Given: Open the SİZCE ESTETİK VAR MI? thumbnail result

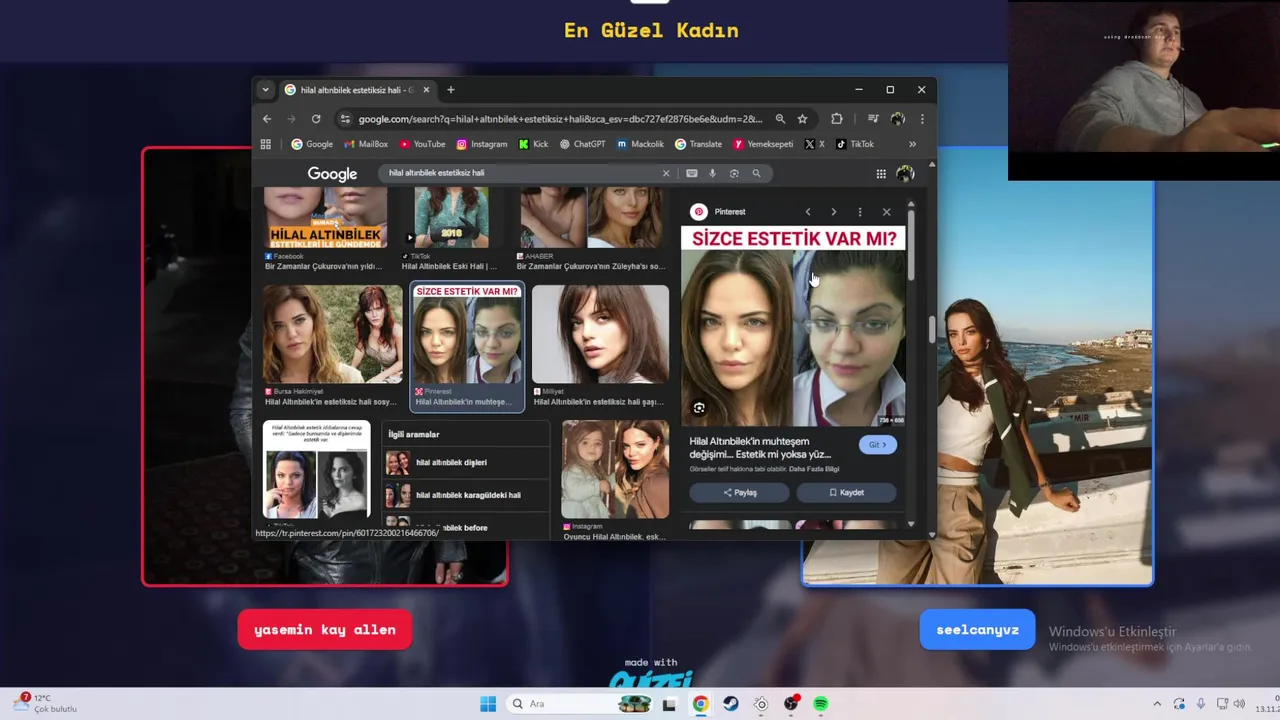Looking at the screenshot, I should (467, 334).
